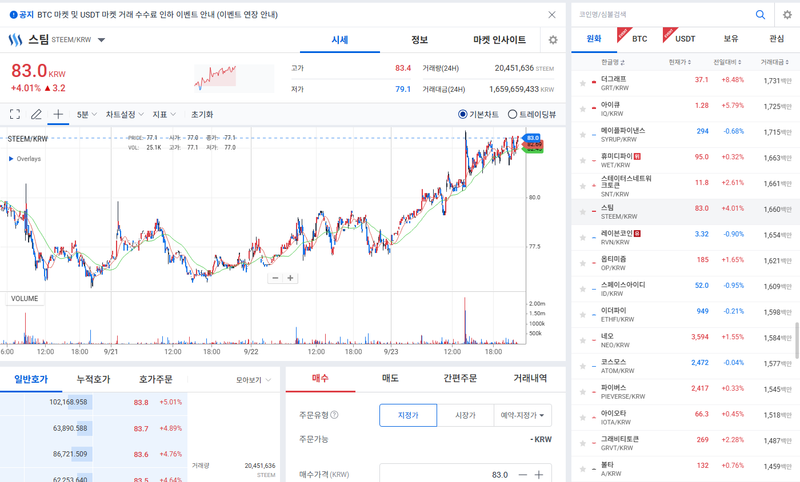Sort list by 현재가 column
This screenshot has height=482, width=800.
[680, 62]
